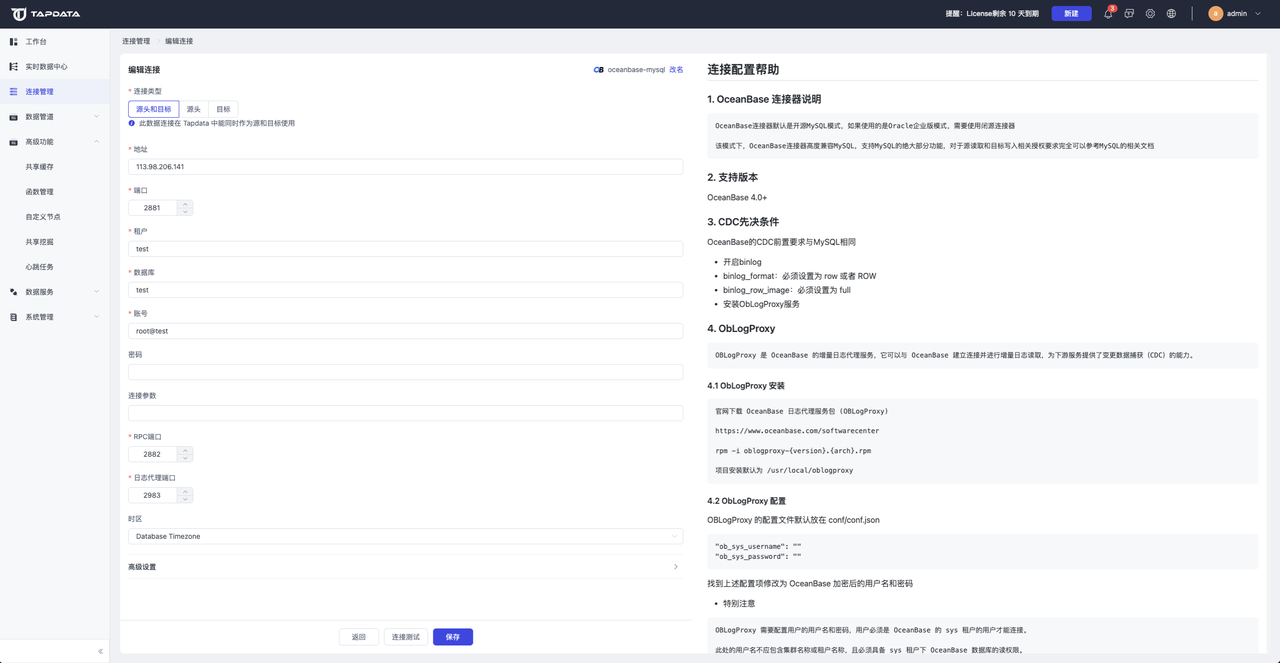Open the language globe icon

[x=1171, y=14]
